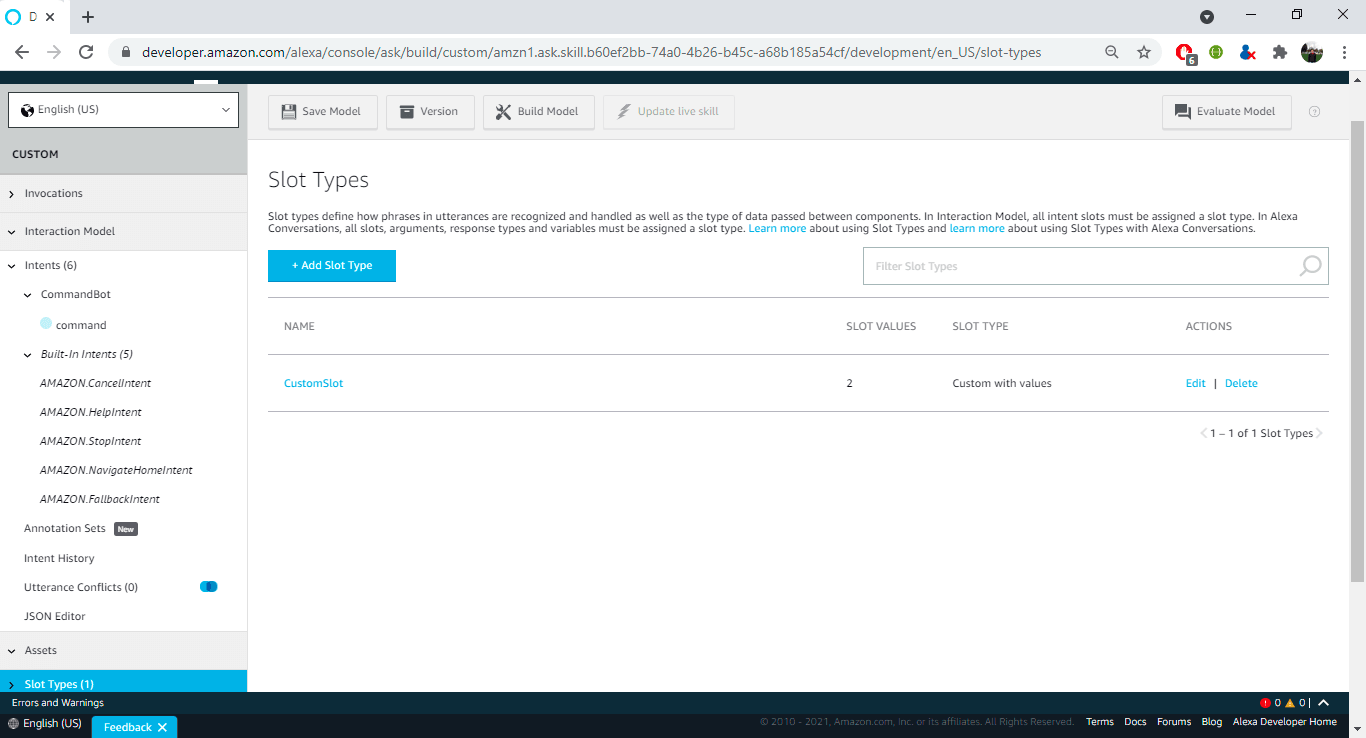Open the Forums footer link
The height and width of the screenshot is (738, 1366).
click(x=1174, y=722)
